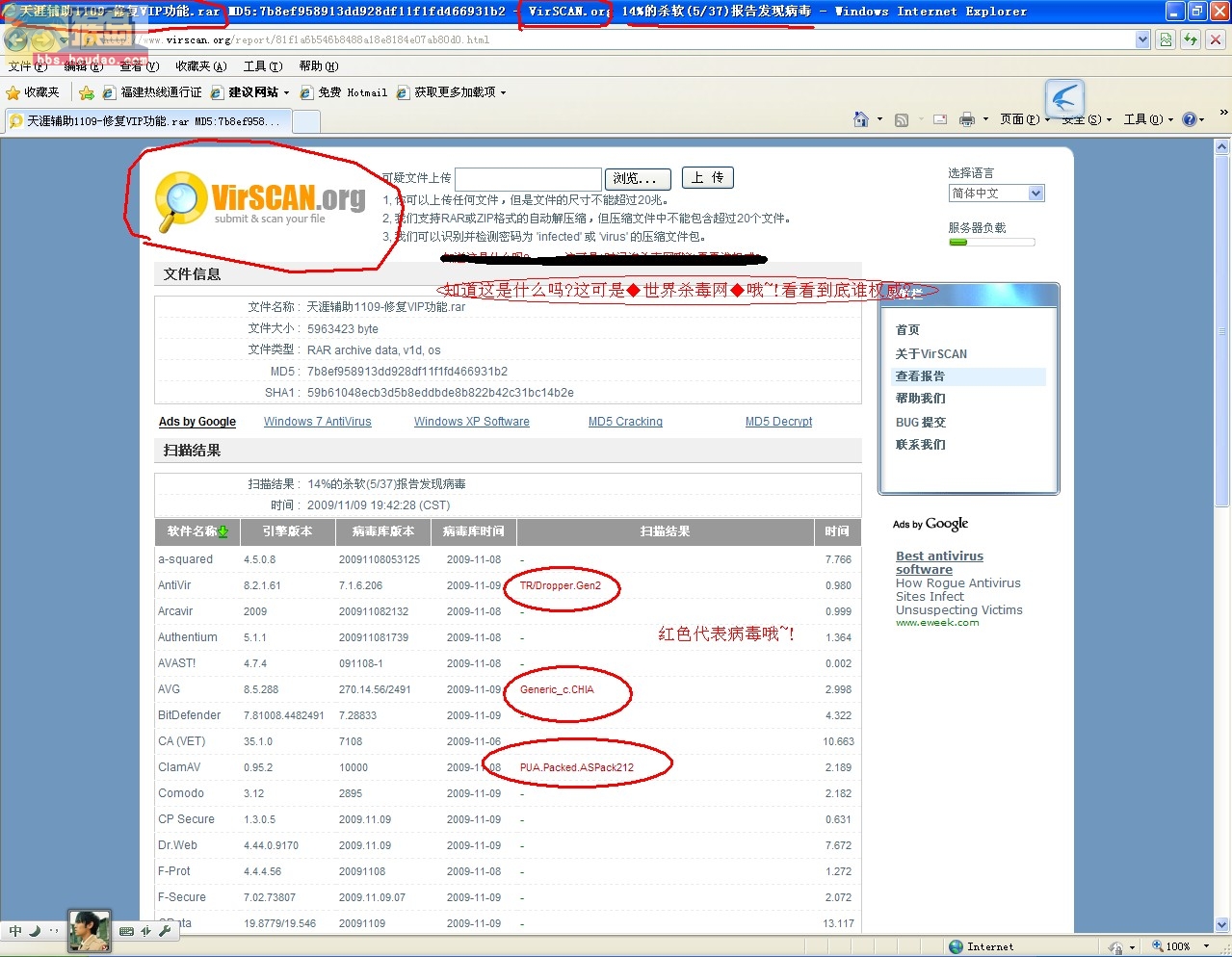Screen dimensions: 1232x957
Task: Open the 查看(V) menu
Action: coord(139,66)
